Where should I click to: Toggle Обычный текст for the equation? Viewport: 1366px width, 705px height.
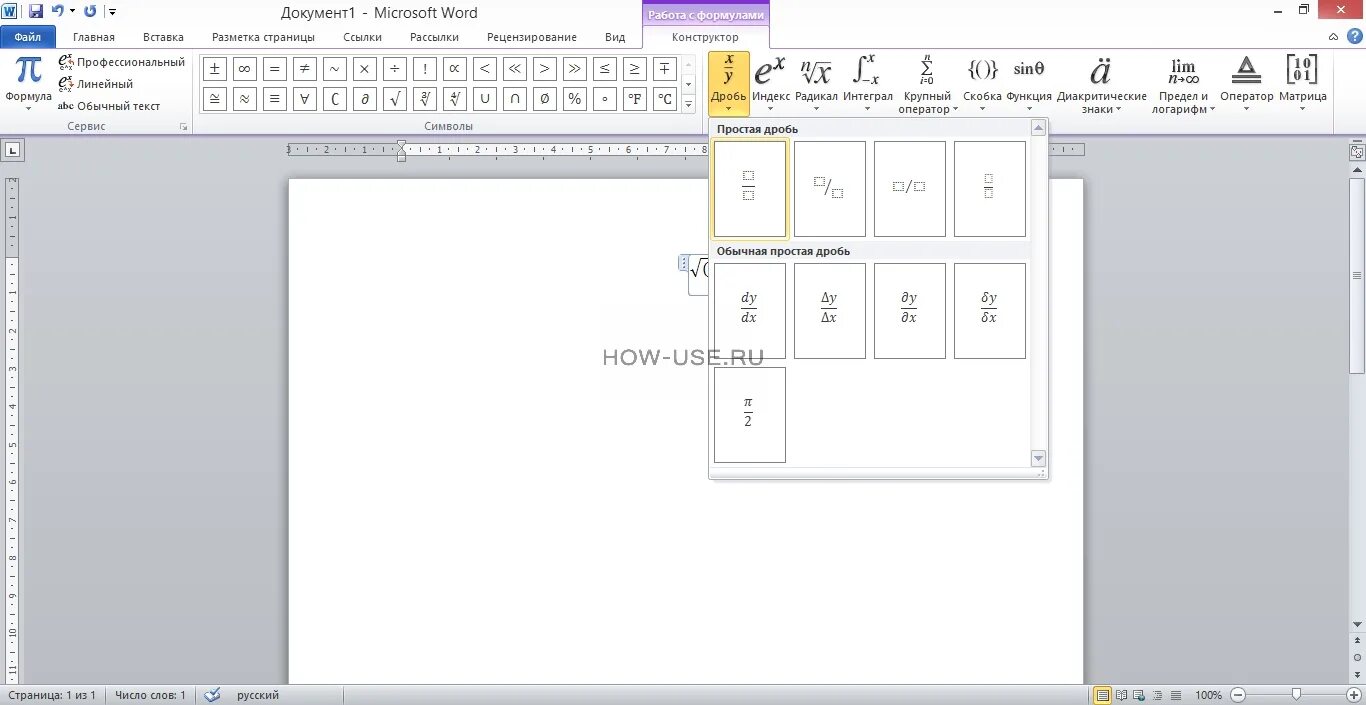click(x=109, y=106)
